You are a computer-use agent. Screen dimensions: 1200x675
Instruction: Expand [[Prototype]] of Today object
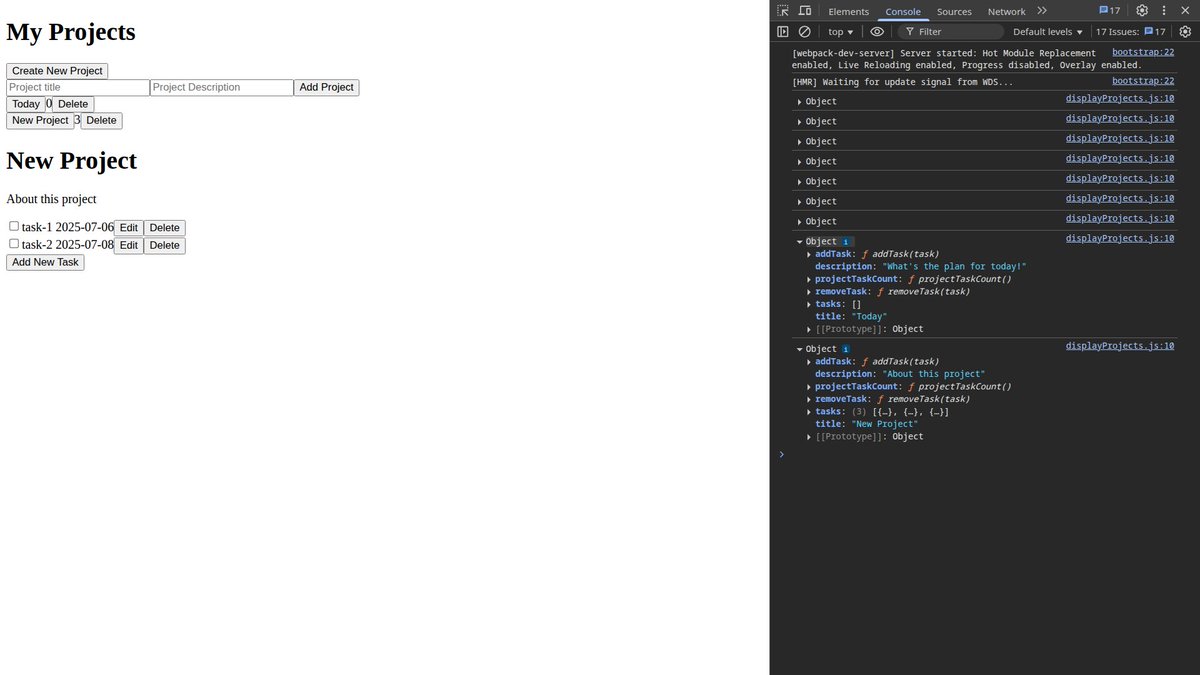click(810, 329)
